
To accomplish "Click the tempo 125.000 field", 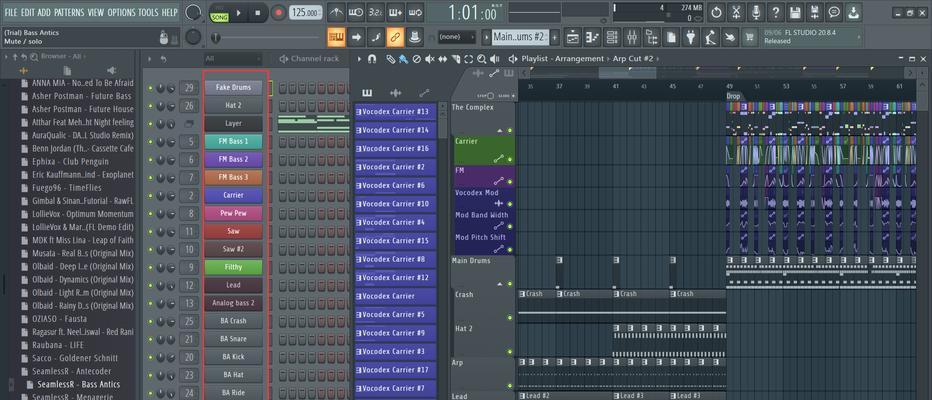I will point(306,12).
